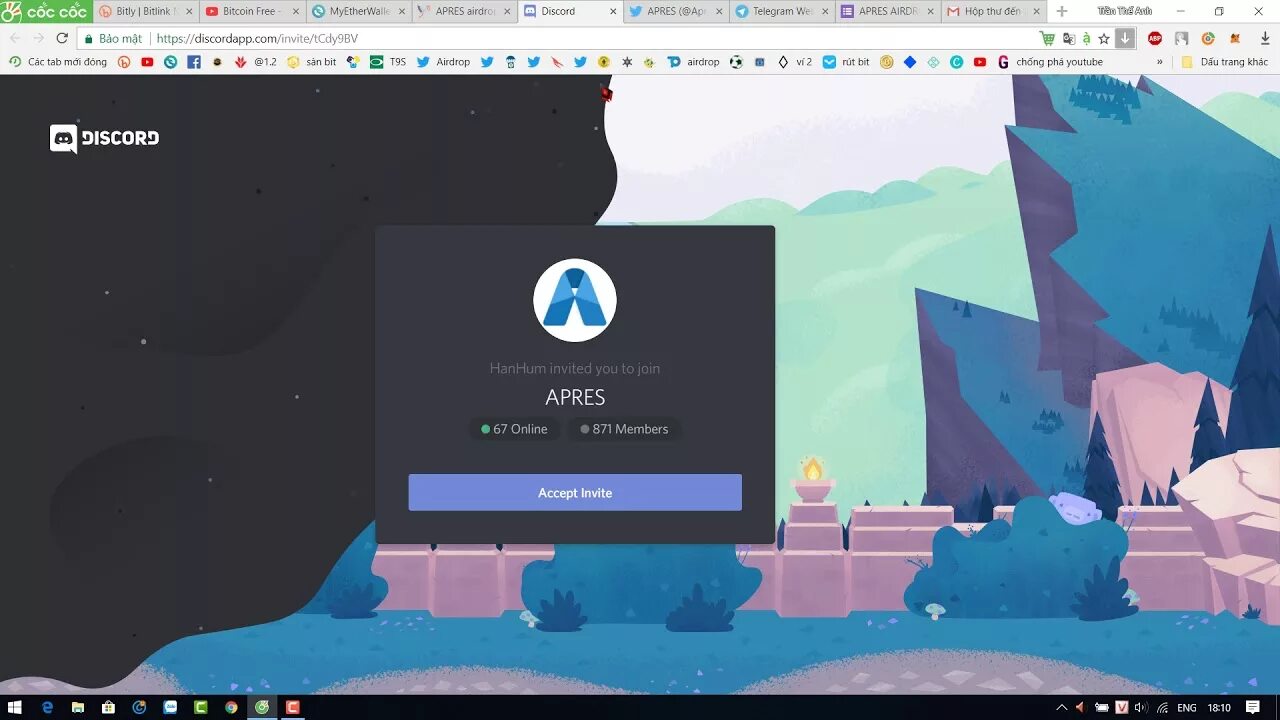Screen dimensions: 1280x720
Task: Click the discordapp.com address bar URL
Action: tap(257, 39)
